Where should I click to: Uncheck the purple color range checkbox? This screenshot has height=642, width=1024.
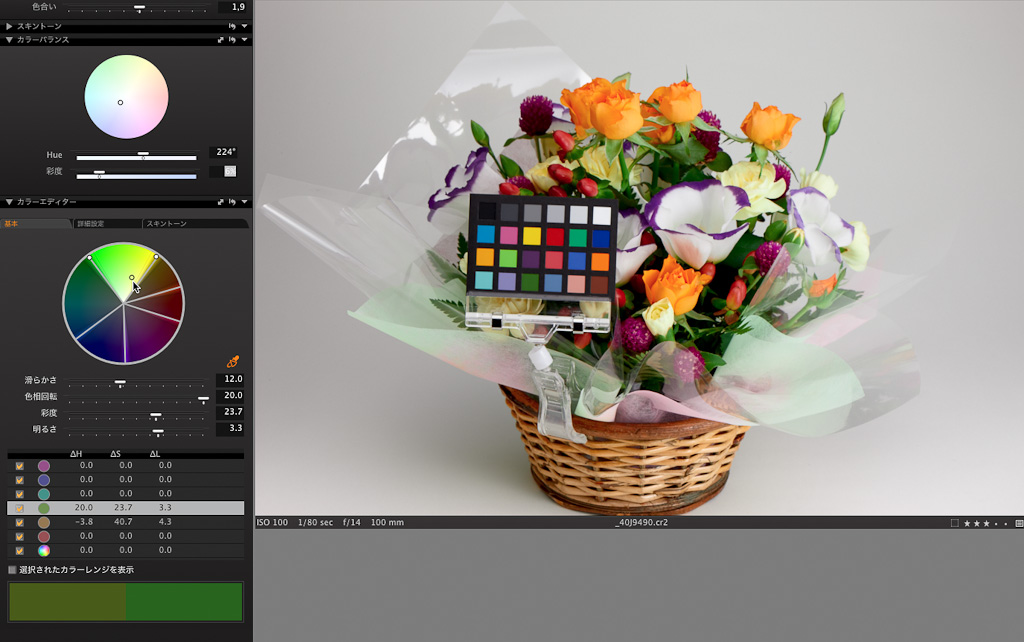(20, 466)
